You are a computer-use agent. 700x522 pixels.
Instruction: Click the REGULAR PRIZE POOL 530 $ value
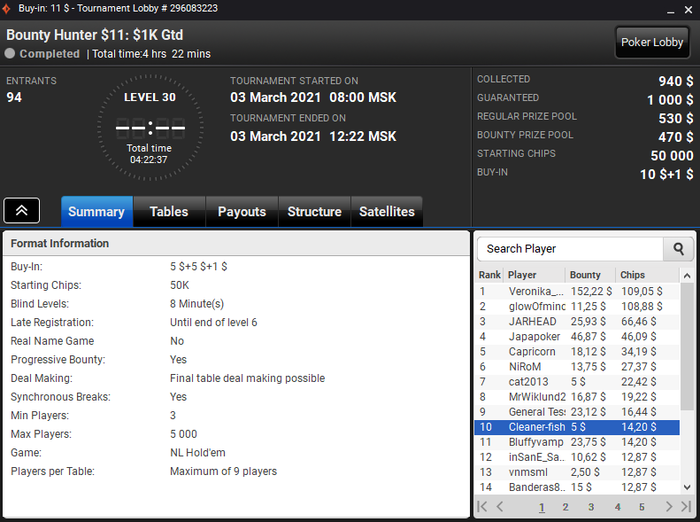click(676, 118)
